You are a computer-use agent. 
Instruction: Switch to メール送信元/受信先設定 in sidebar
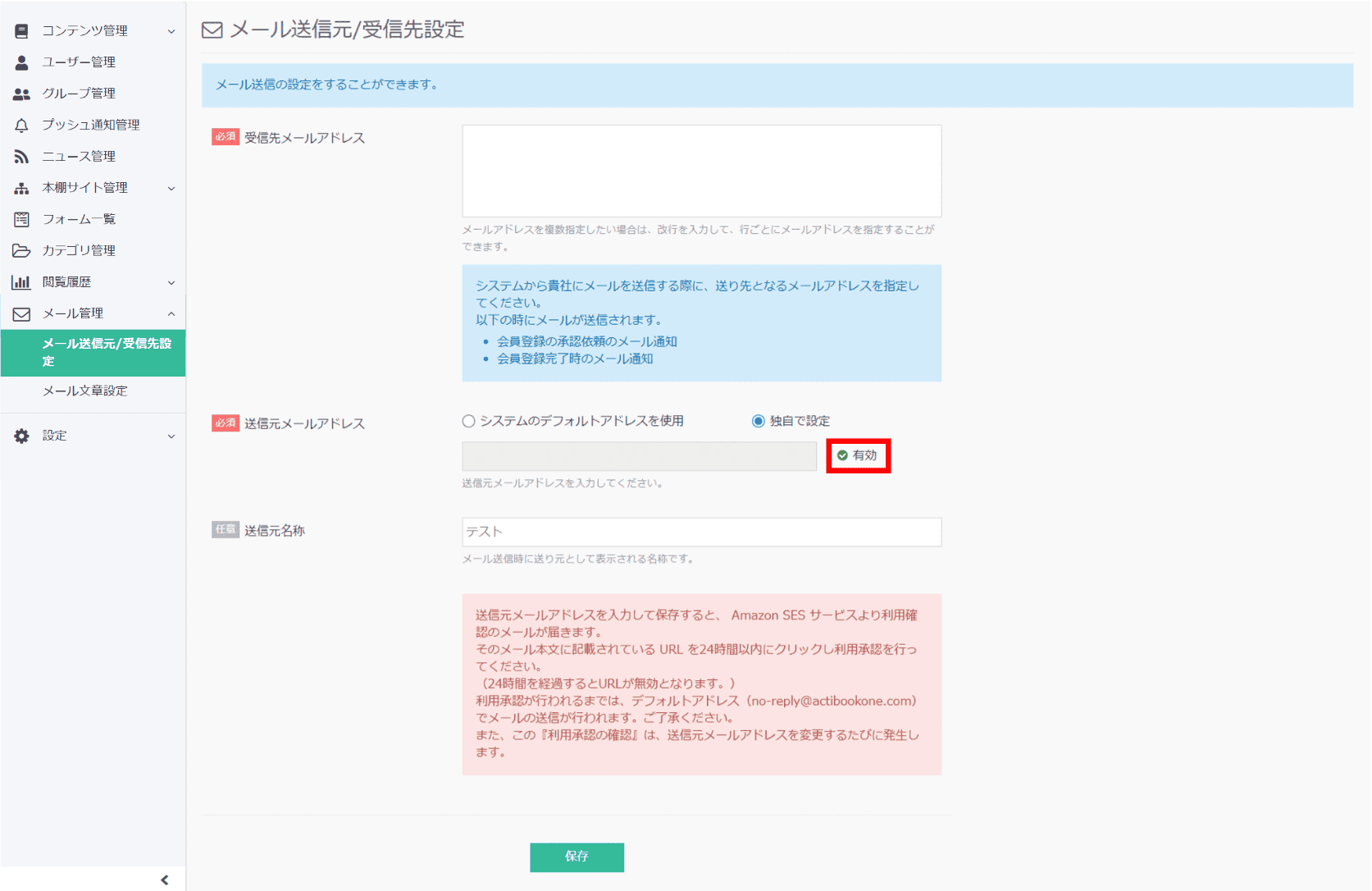coord(93,353)
